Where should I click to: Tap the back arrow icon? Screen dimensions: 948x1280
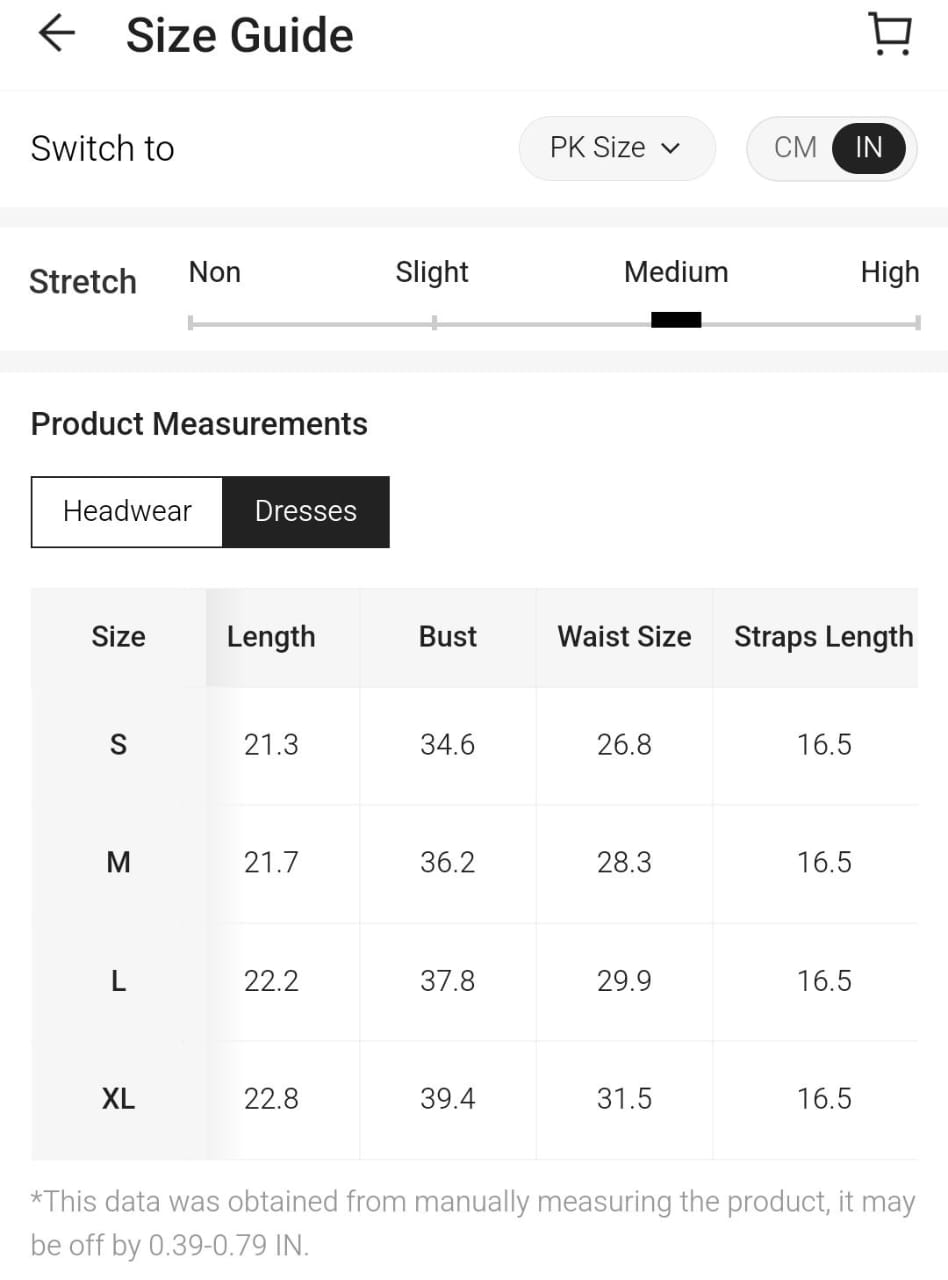[57, 34]
